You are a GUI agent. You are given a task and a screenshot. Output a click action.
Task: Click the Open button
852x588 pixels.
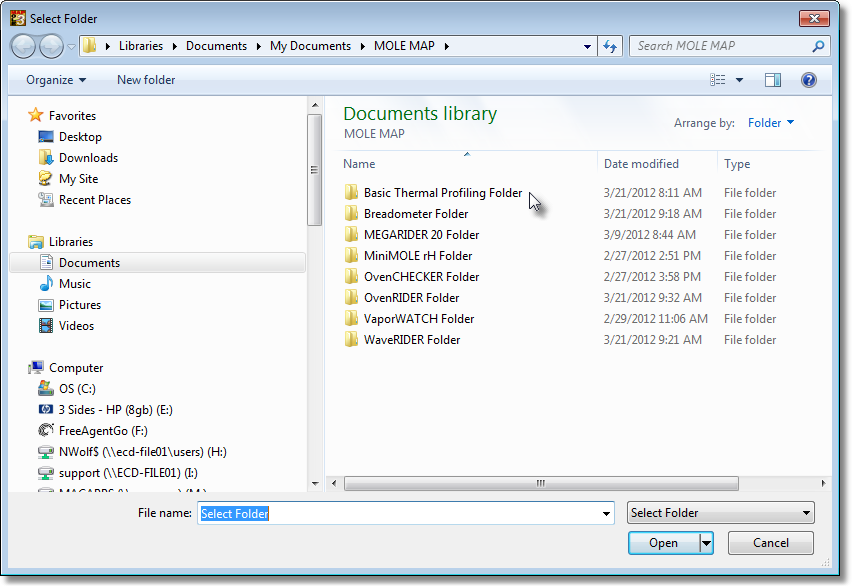tap(663, 543)
